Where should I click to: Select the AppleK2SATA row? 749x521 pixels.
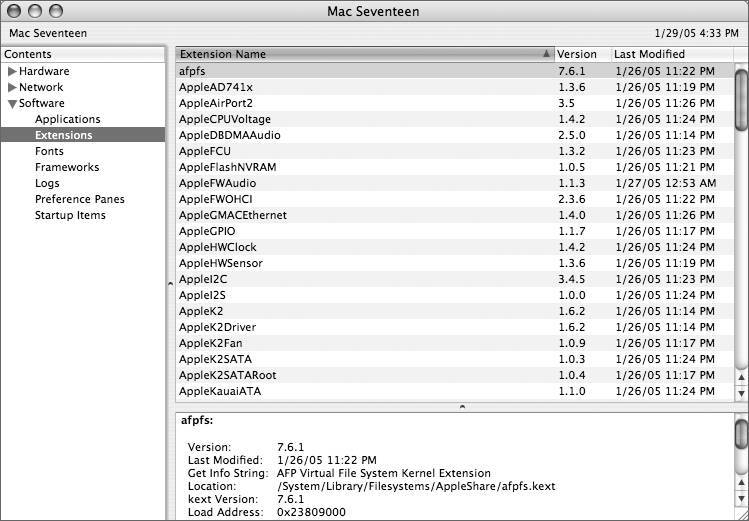click(454, 359)
